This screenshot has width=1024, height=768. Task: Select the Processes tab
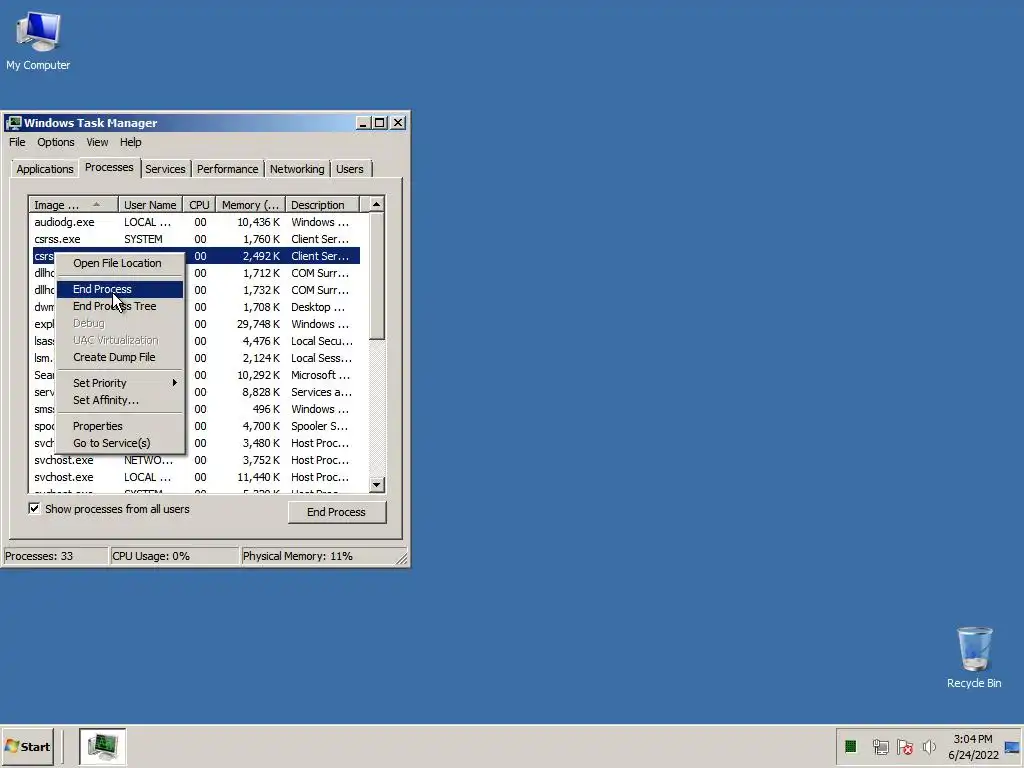[109, 167]
